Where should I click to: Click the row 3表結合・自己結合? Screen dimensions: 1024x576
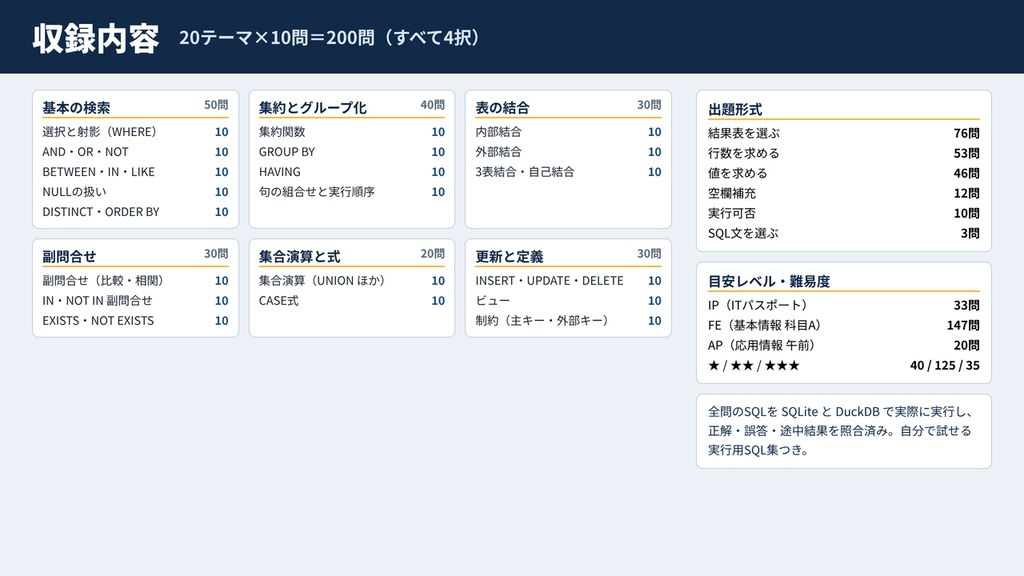tap(568, 172)
